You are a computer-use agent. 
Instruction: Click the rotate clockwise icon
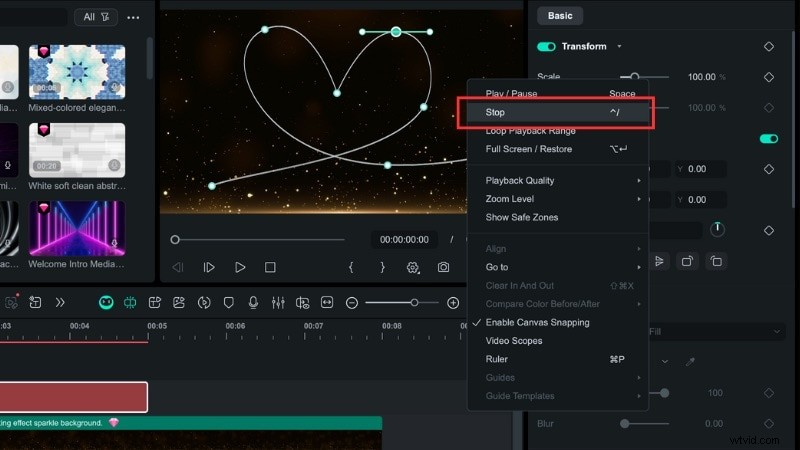coord(687,261)
